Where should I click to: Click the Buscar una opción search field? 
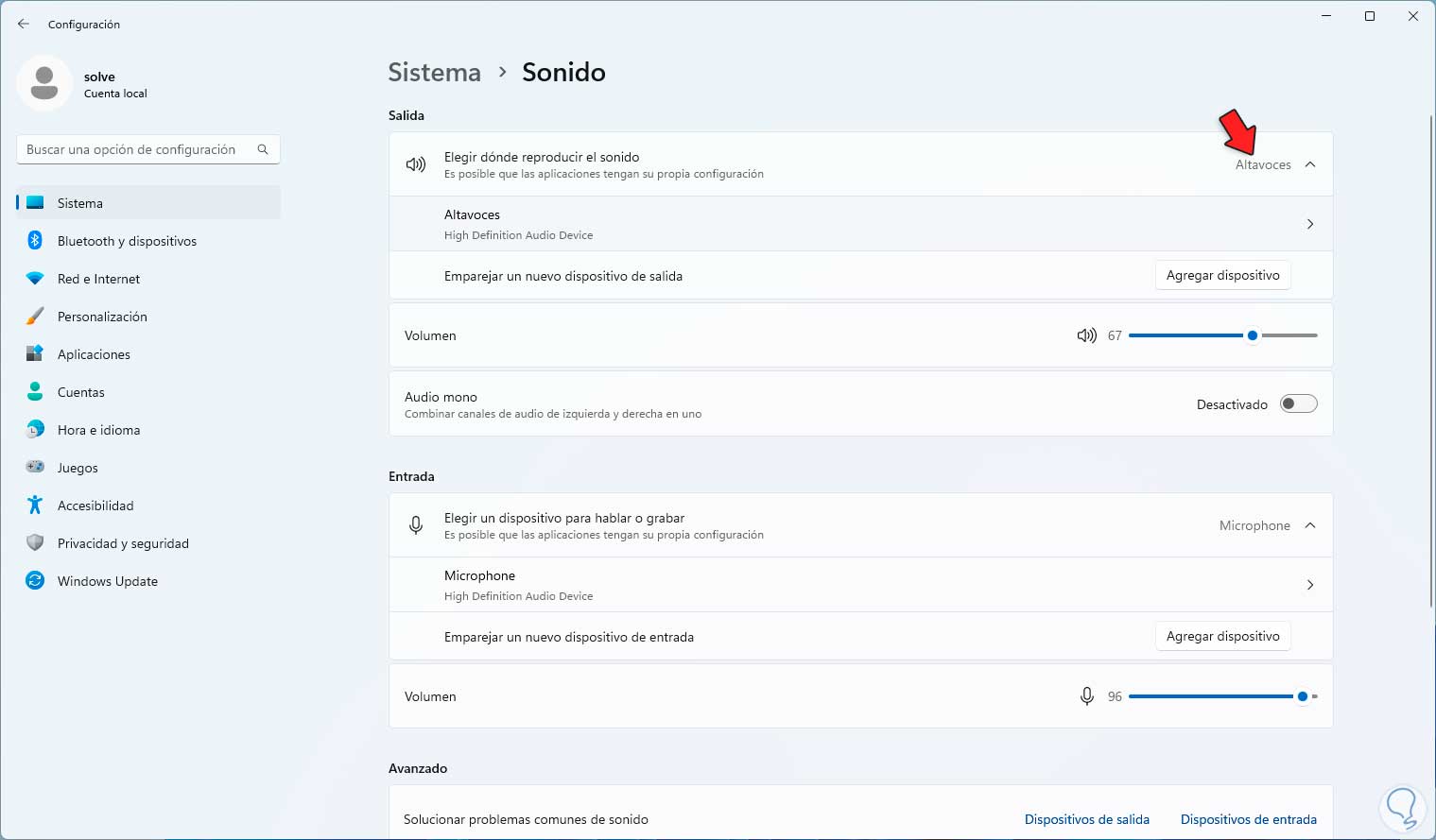(x=132, y=149)
